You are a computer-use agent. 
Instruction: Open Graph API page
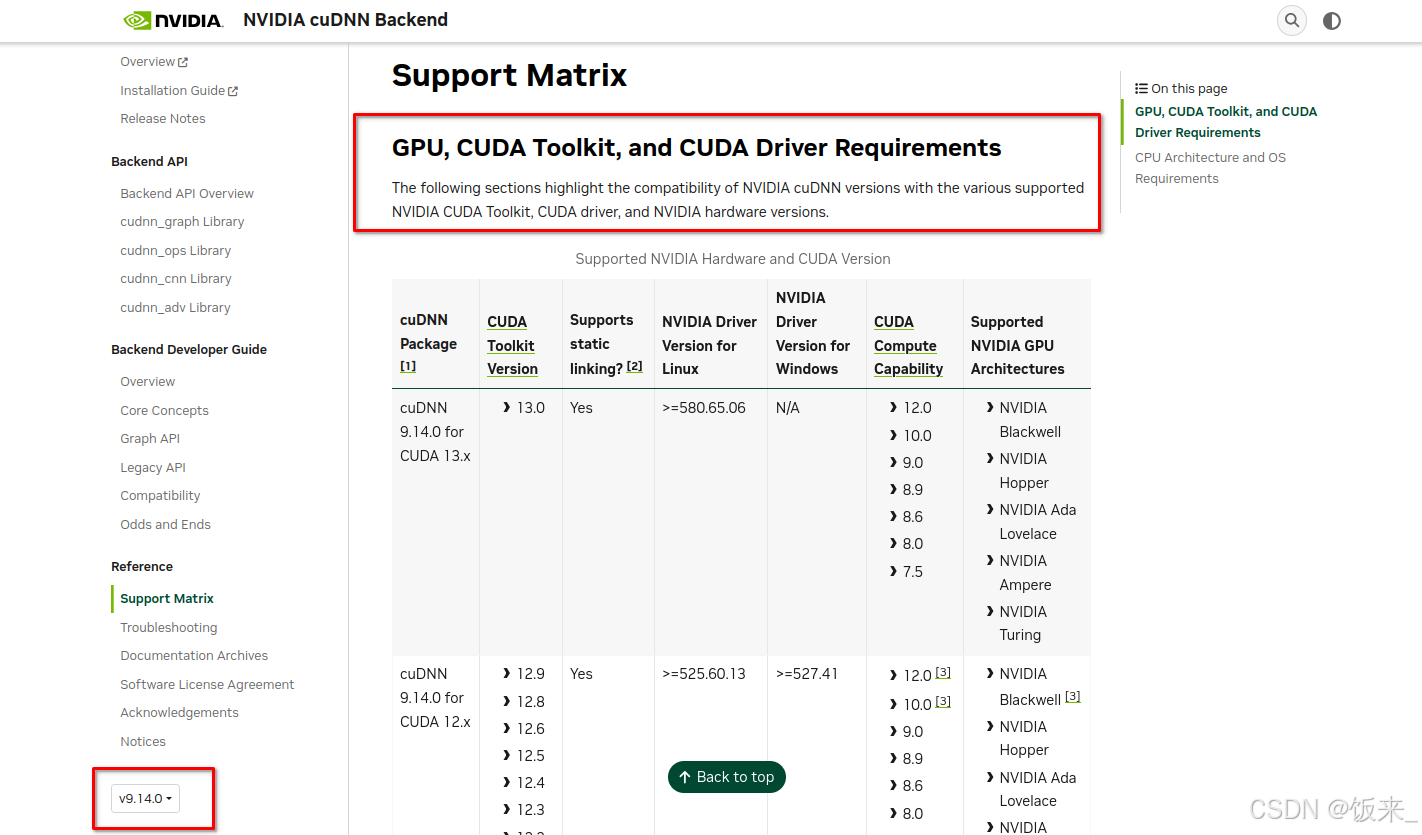pos(150,439)
